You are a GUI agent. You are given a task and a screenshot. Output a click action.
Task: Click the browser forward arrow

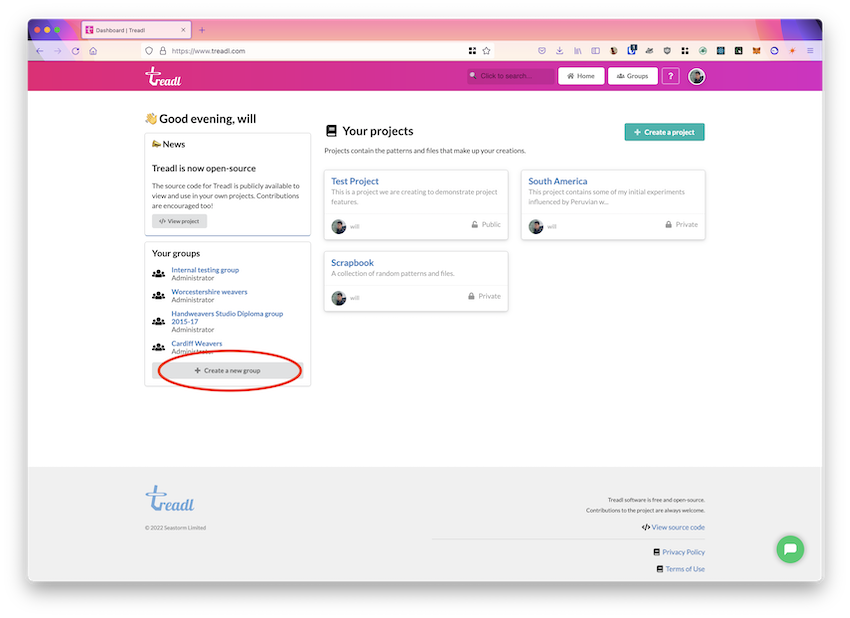(57, 51)
